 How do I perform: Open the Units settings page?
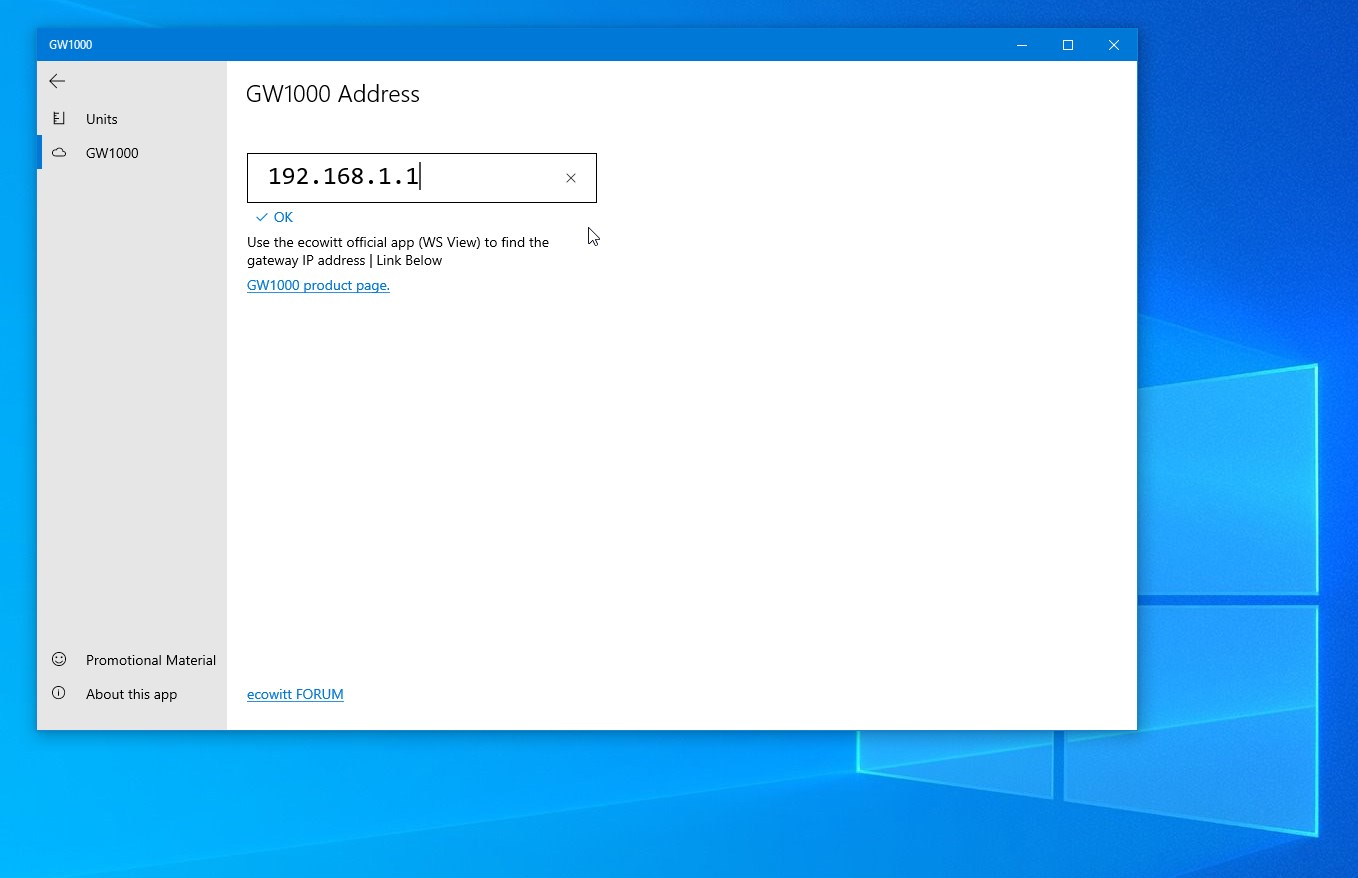(x=132, y=119)
